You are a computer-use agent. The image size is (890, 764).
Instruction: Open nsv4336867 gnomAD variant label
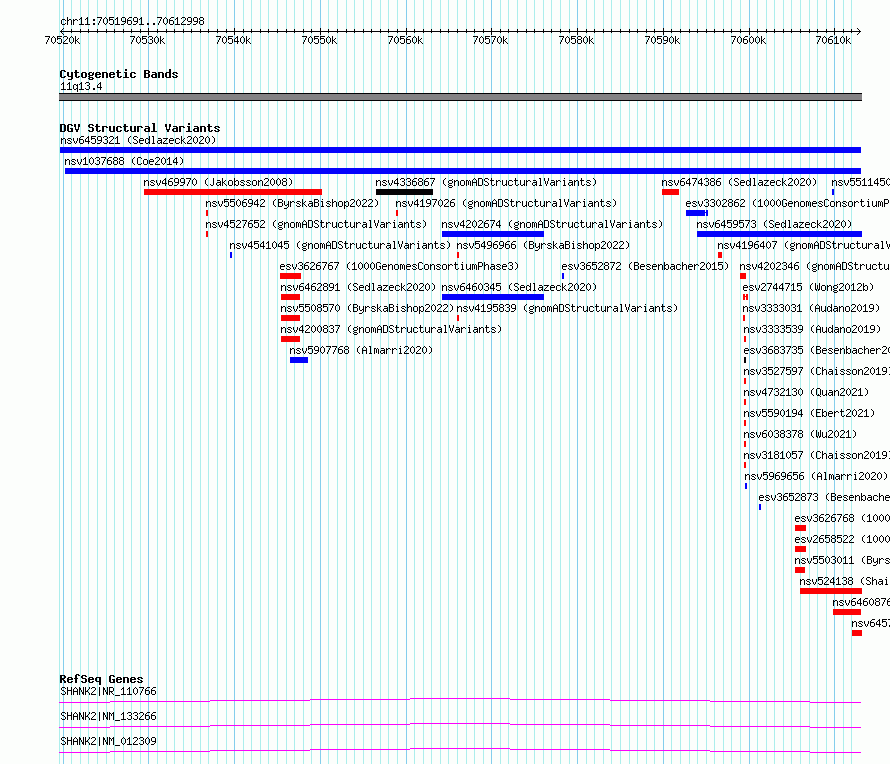(x=486, y=182)
